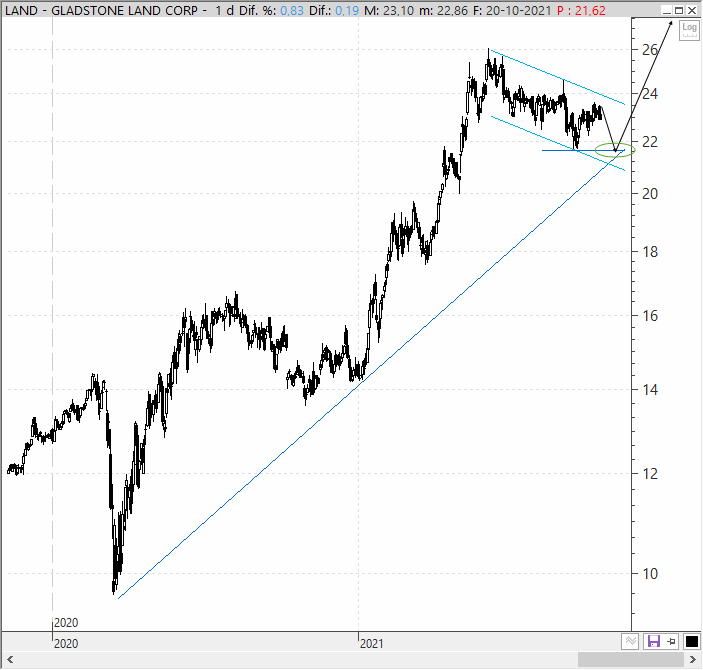Click the 14 price axis label
The image size is (703, 670).
click(x=650, y=389)
